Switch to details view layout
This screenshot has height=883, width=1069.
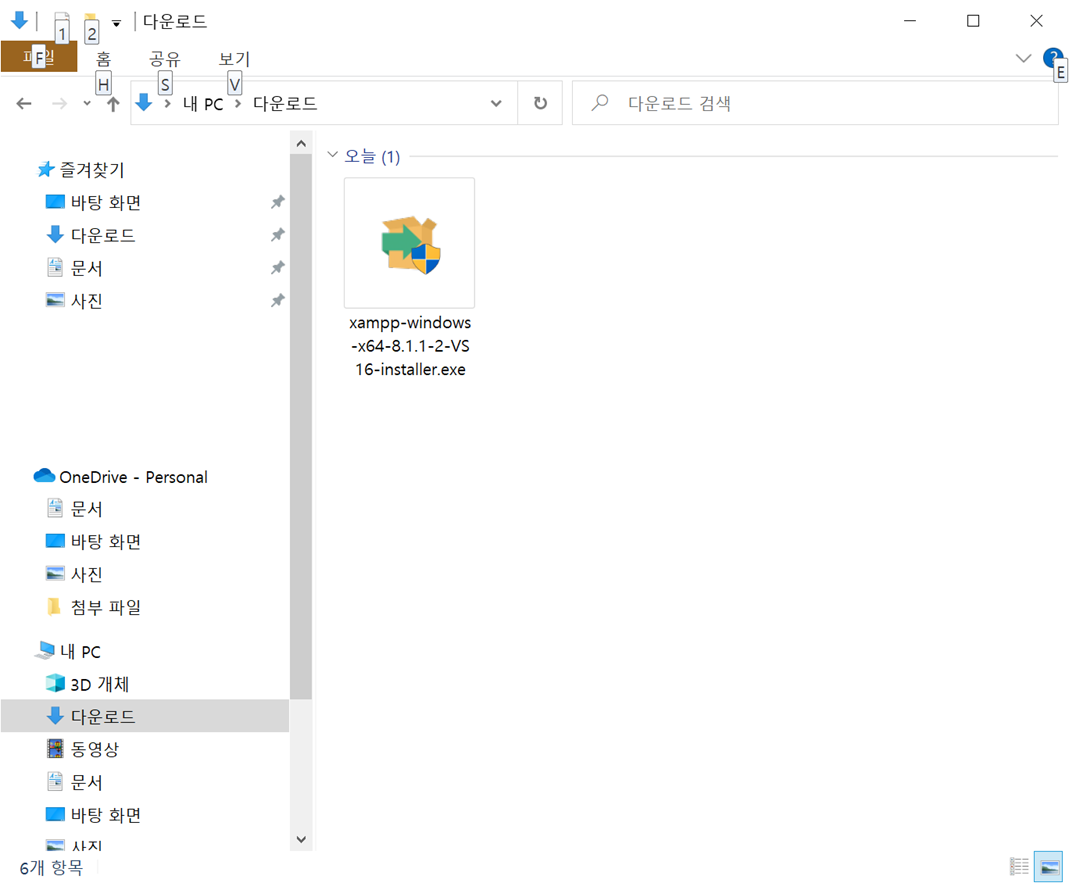[1019, 867]
